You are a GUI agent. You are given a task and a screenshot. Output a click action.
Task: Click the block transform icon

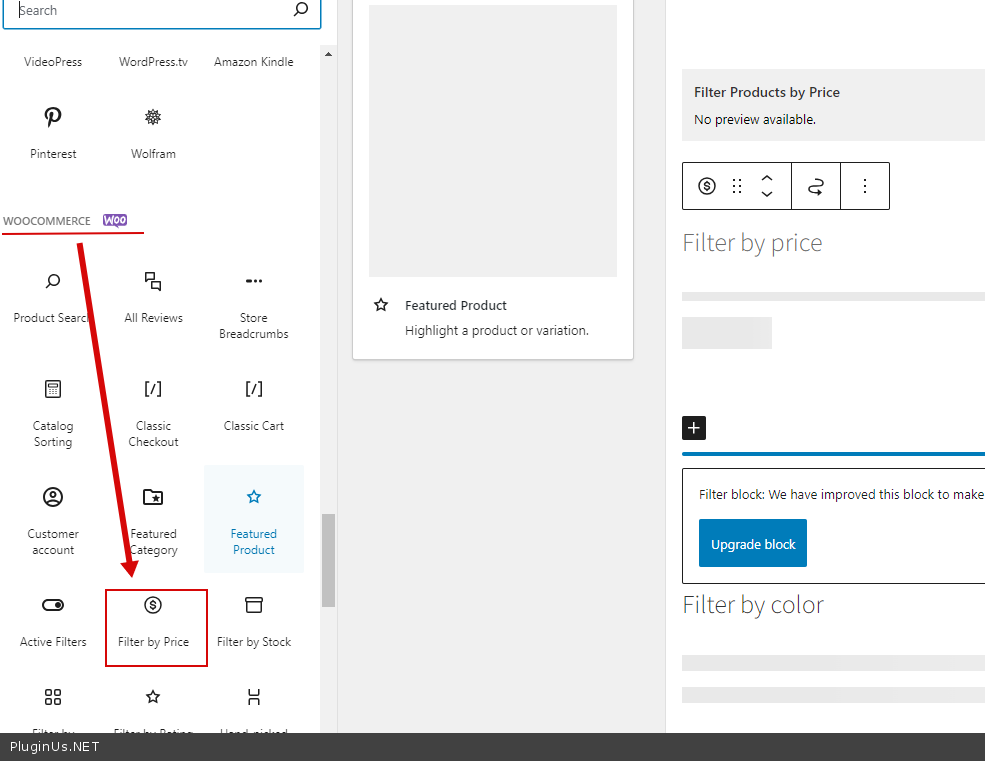click(x=816, y=186)
